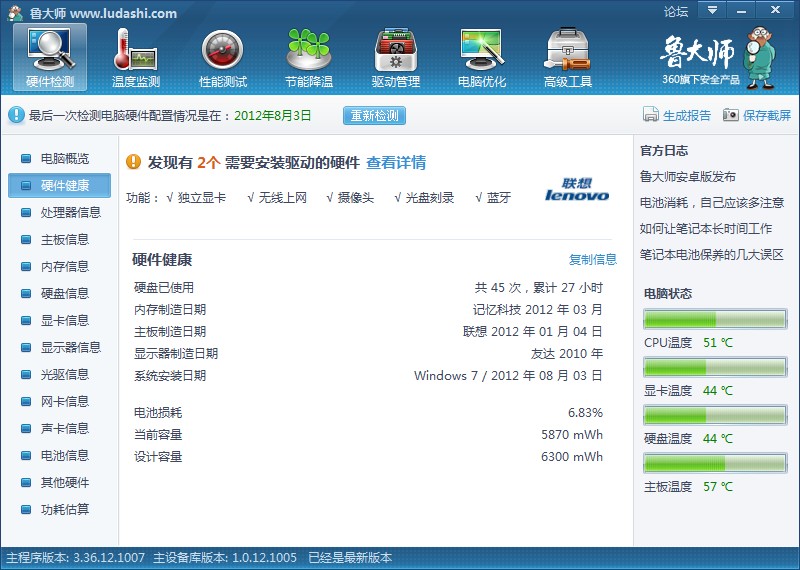Viewport: 800px width, 570px height.
Task: Click 系统安装日期 Windows 7 value
Action: [x=508, y=376]
